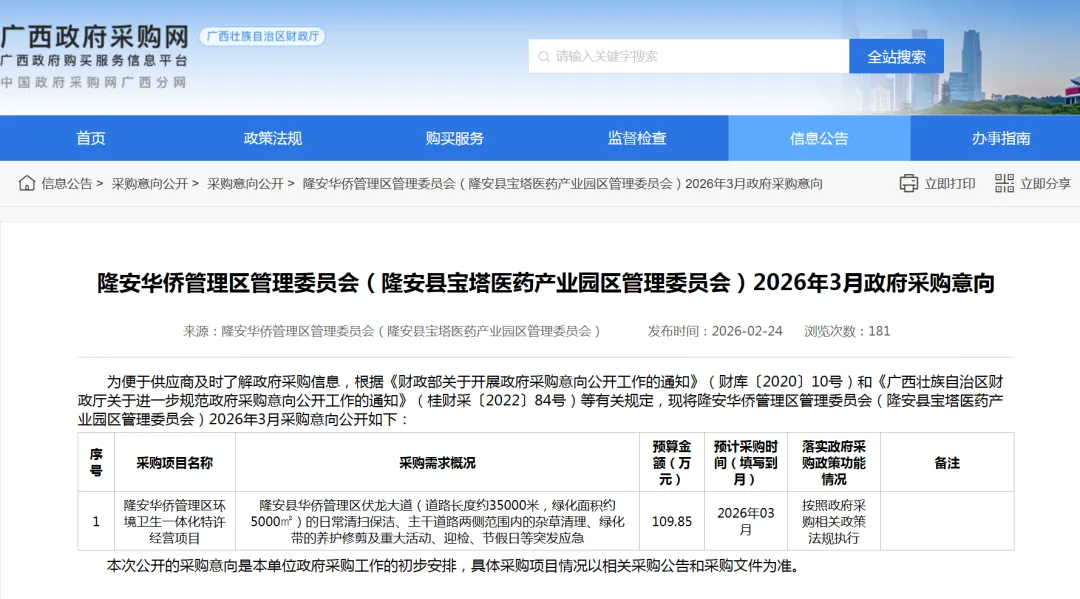Image resolution: width=1080 pixels, height=599 pixels.
Task: Click the 浏览次数：181 text
Action: tap(847, 331)
